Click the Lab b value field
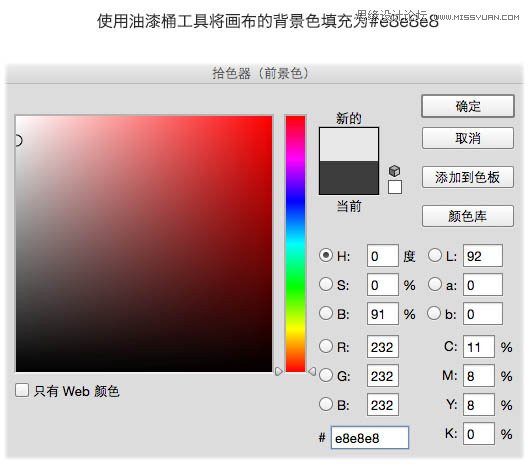 pyautogui.click(x=483, y=314)
